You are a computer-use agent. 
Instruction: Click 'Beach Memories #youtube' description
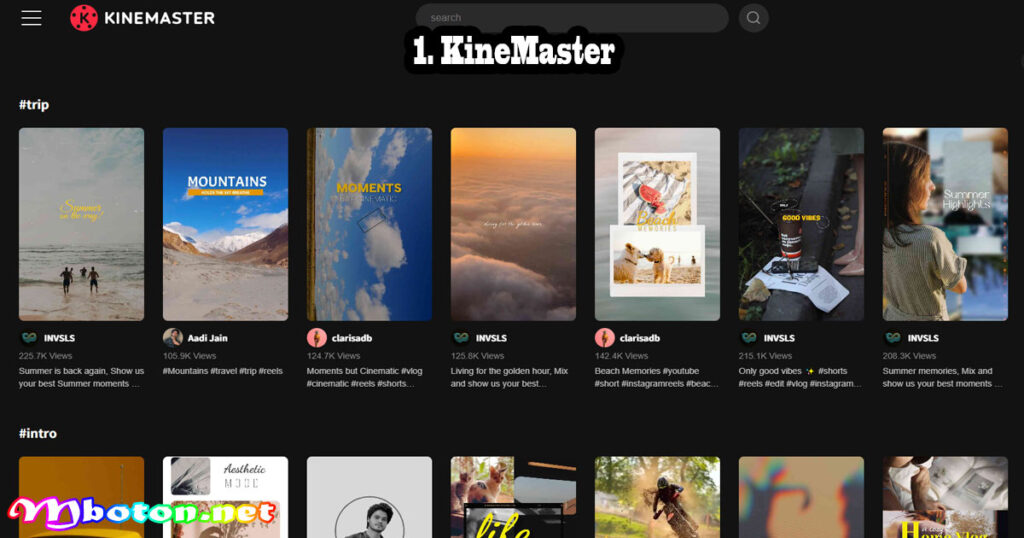(x=656, y=377)
